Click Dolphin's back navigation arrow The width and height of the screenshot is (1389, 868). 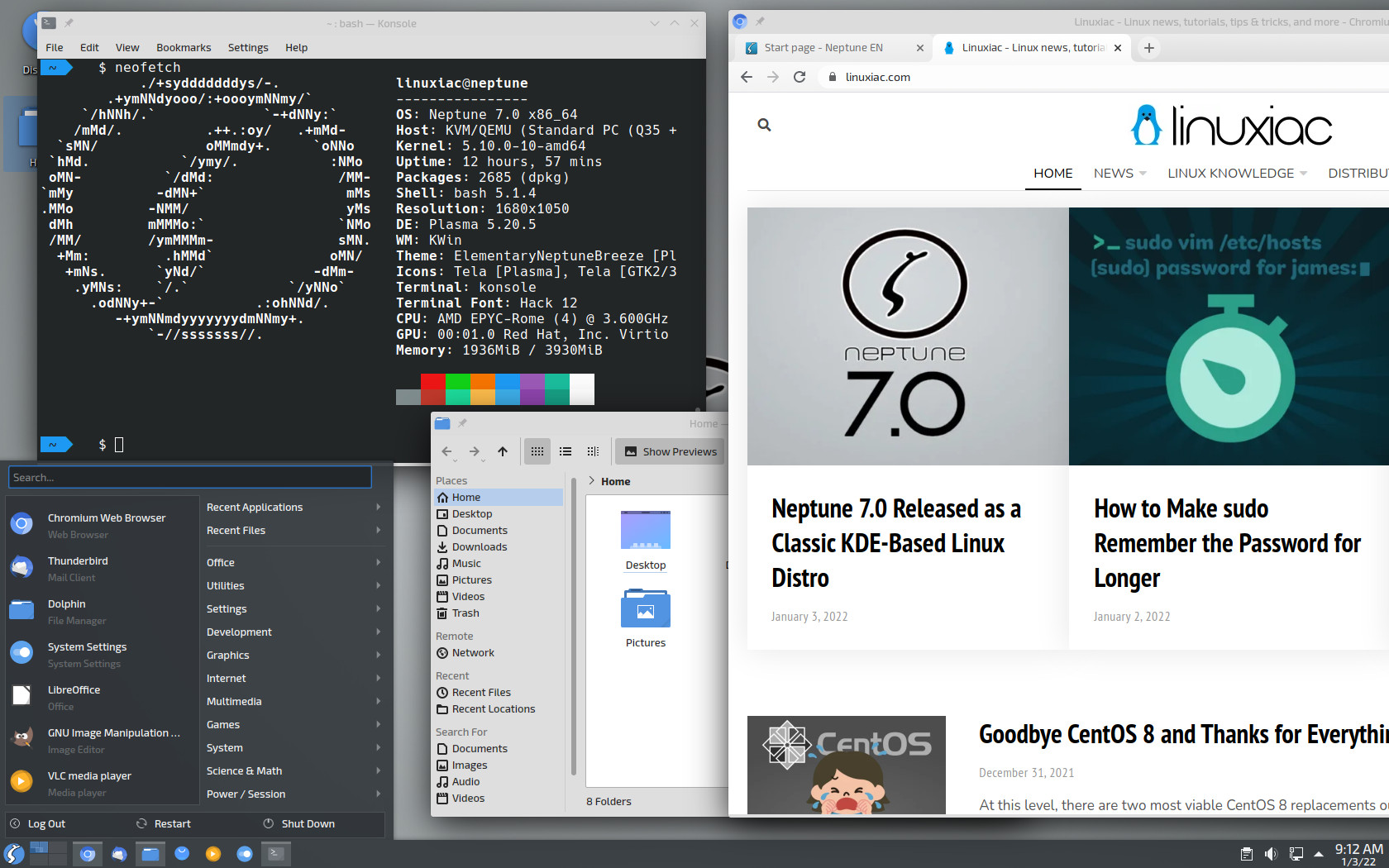pos(447,451)
